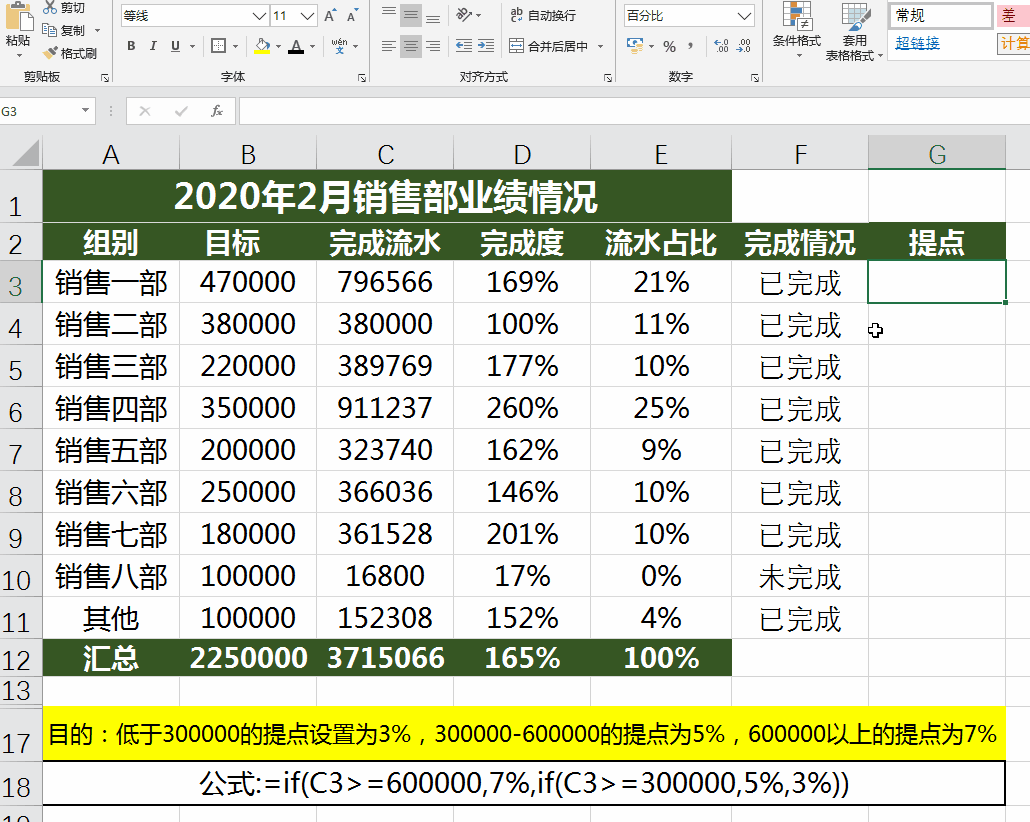Image resolution: width=1030 pixels, height=822 pixels.
Task: Click the formula bar cancel X icon
Action: click(x=145, y=111)
